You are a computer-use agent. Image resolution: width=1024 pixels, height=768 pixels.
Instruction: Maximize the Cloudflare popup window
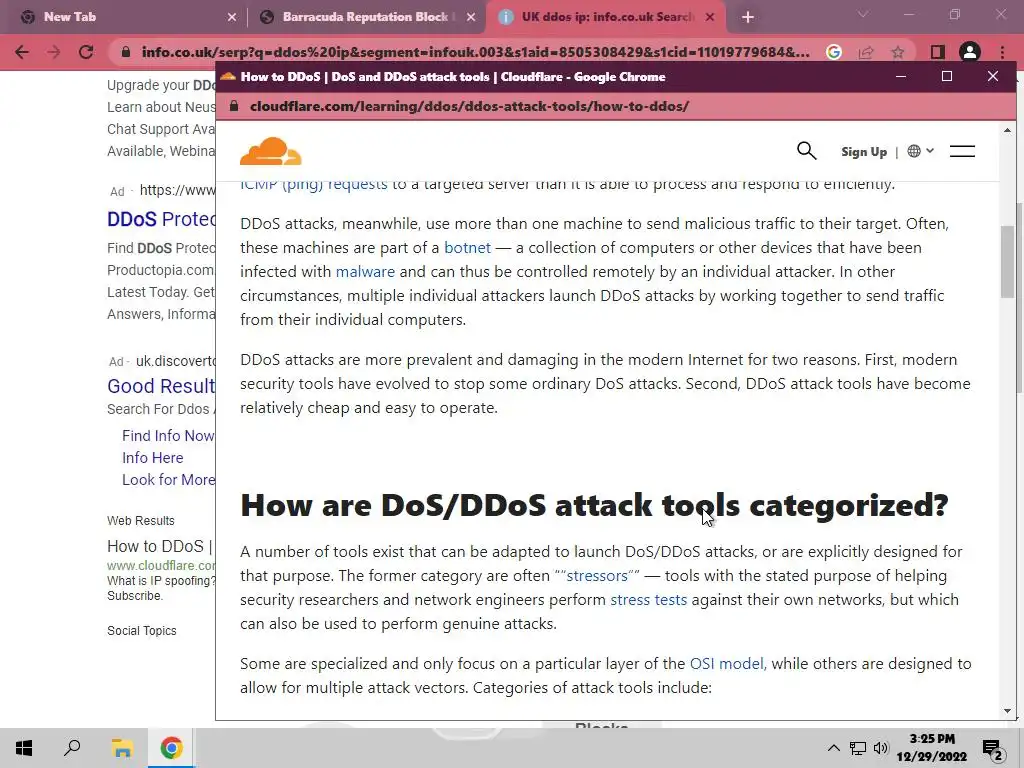pyautogui.click(x=947, y=76)
